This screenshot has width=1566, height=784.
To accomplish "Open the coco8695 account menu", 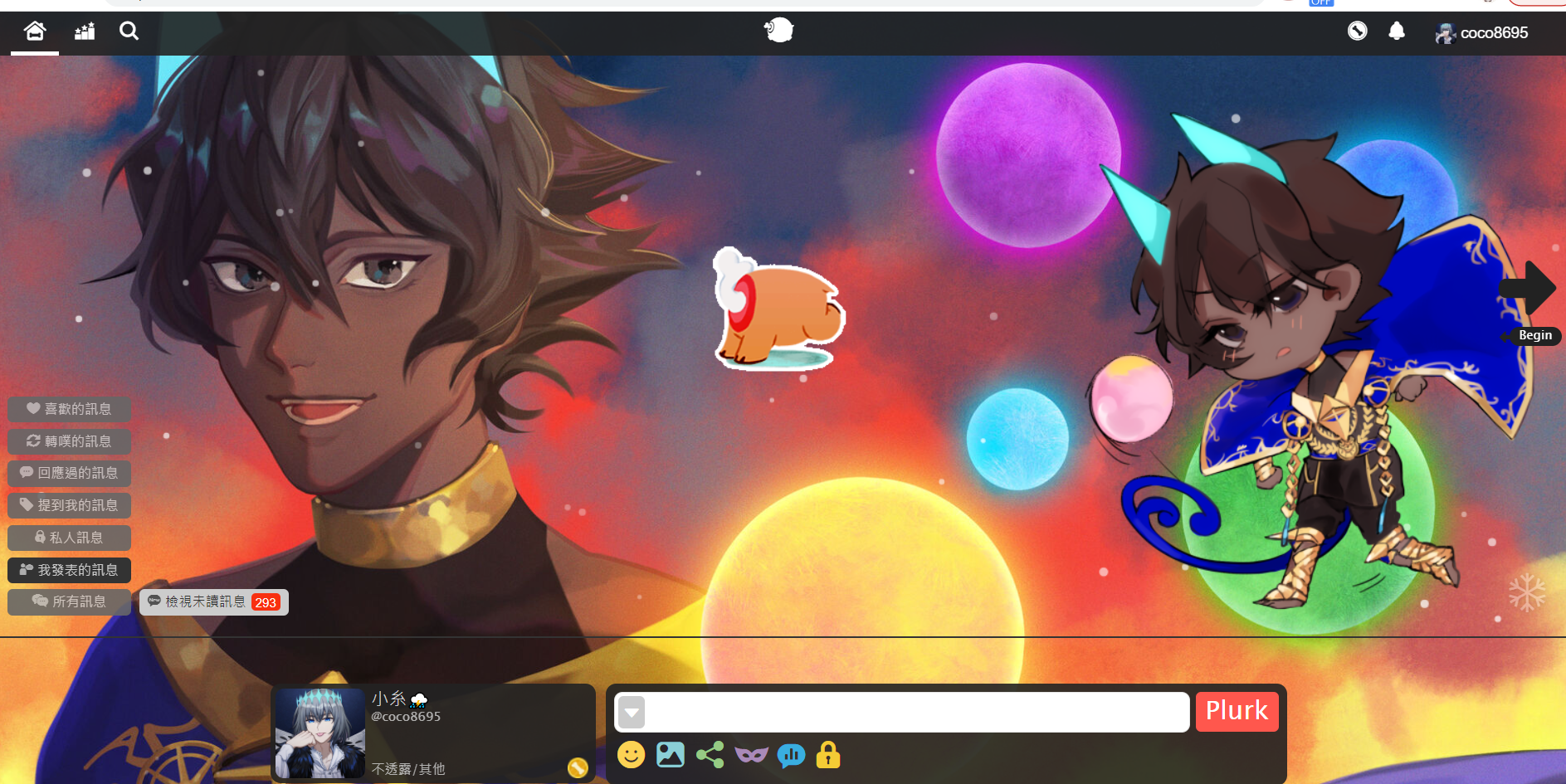I will pyautogui.click(x=1481, y=33).
